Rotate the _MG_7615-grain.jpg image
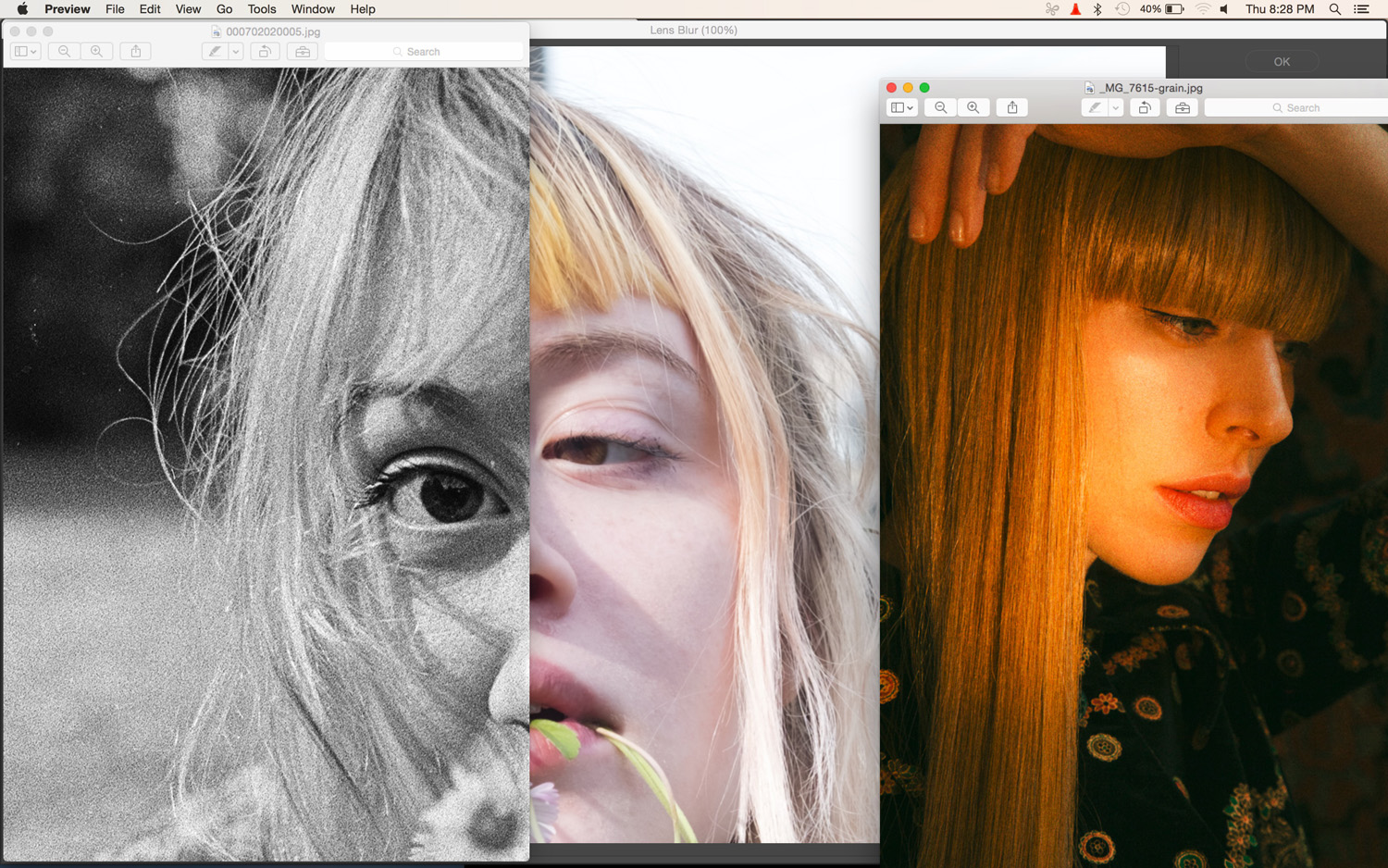Viewport: 1388px width, 868px height. [x=1145, y=108]
